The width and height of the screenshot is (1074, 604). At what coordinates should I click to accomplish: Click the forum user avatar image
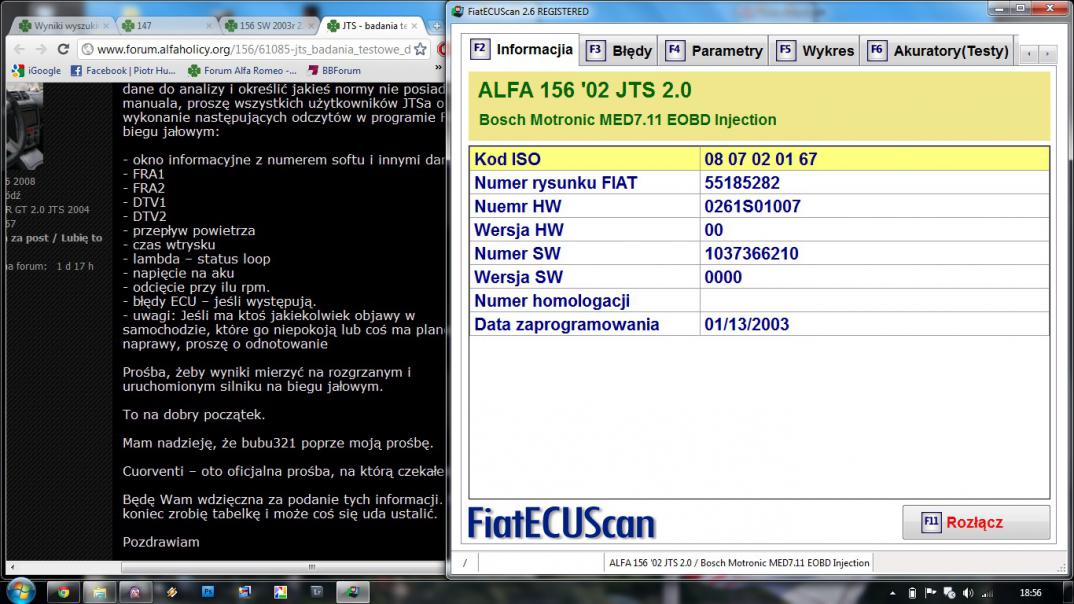(x=25, y=127)
